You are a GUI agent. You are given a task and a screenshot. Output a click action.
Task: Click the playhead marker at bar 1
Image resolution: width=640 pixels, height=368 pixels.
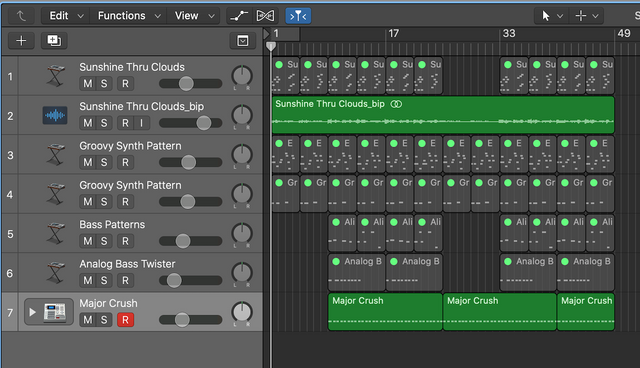tap(271, 47)
